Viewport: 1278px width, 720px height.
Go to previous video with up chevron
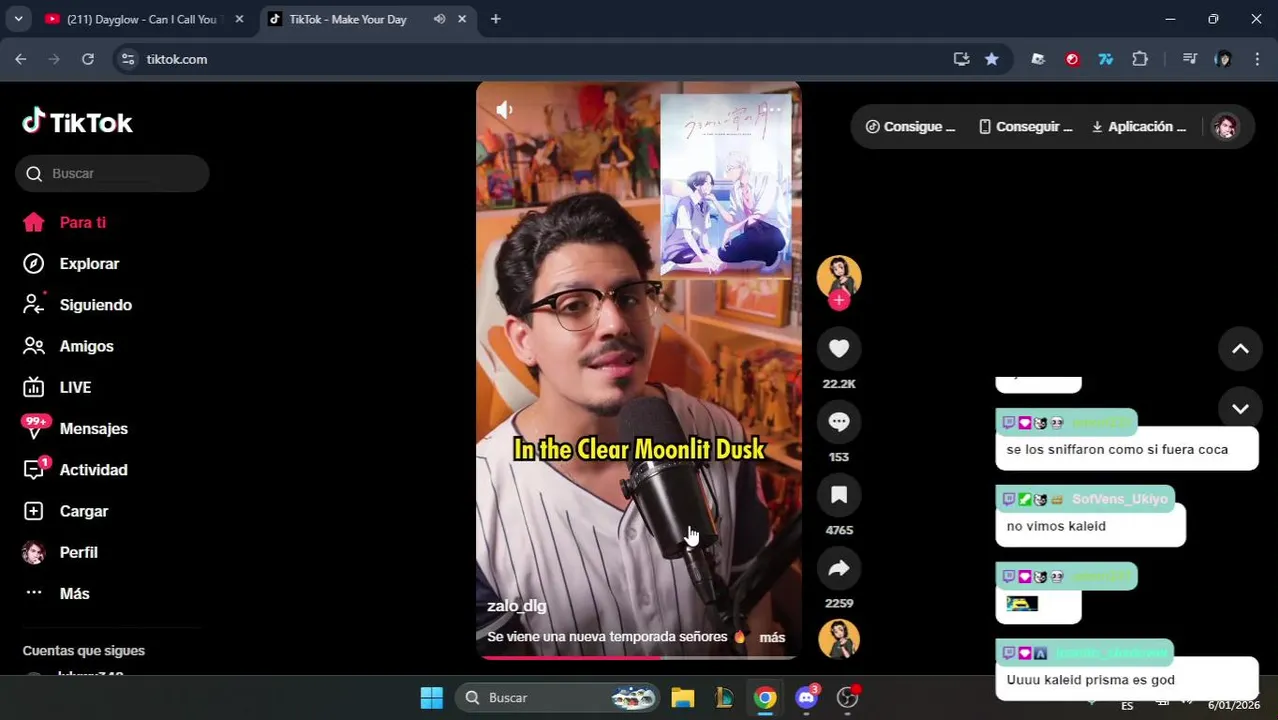(x=1240, y=349)
